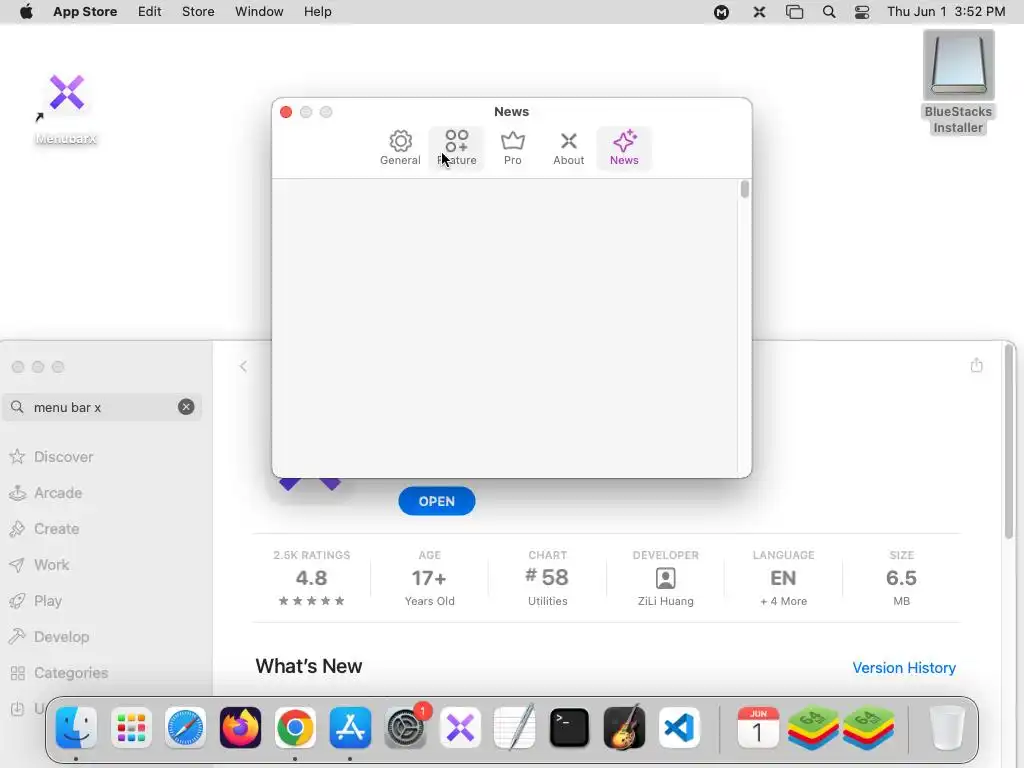1024x768 pixels.
Task: Open the Trash in the Dock
Action: pyautogui.click(x=946, y=728)
